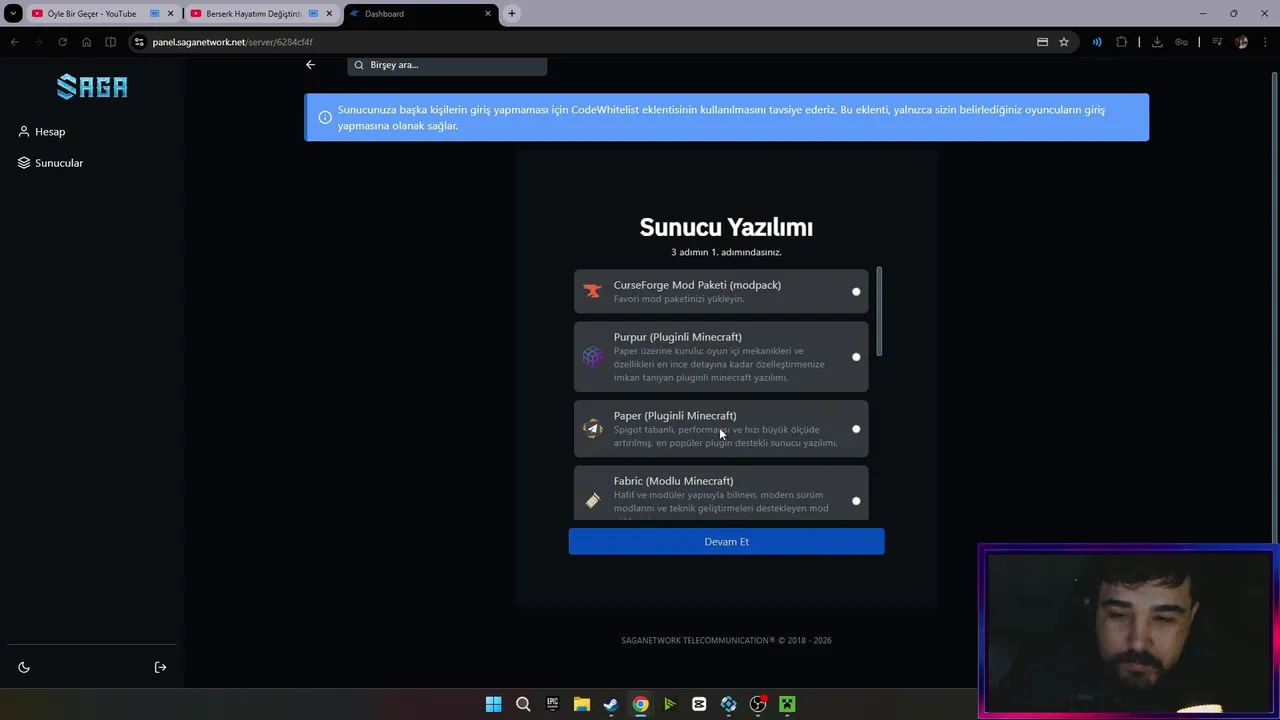Click 'Purpur (Pluginli Minecraft)' title text
The height and width of the screenshot is (720, 1280).
[x=678, y=337]
